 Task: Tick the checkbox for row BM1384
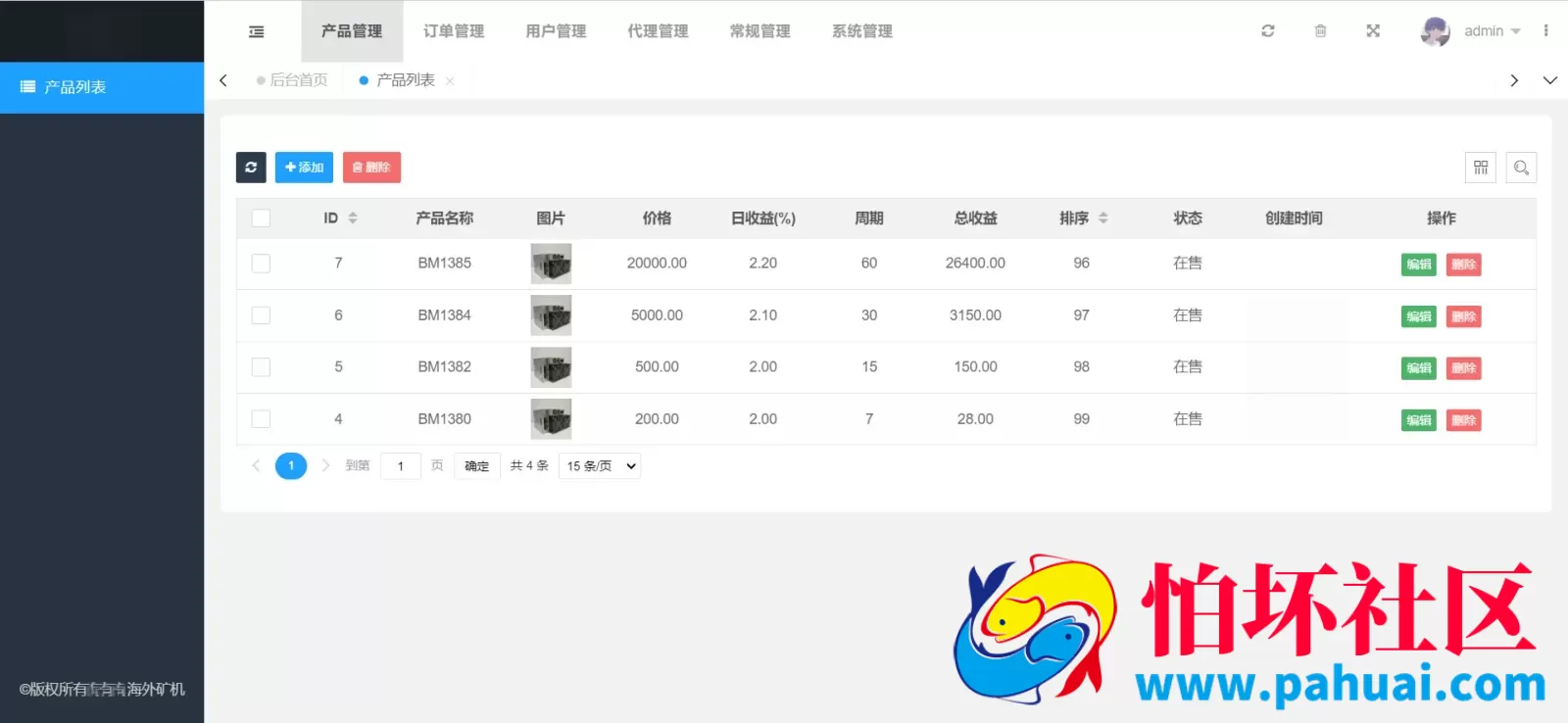pyautogui.click(x=261, y=315)
